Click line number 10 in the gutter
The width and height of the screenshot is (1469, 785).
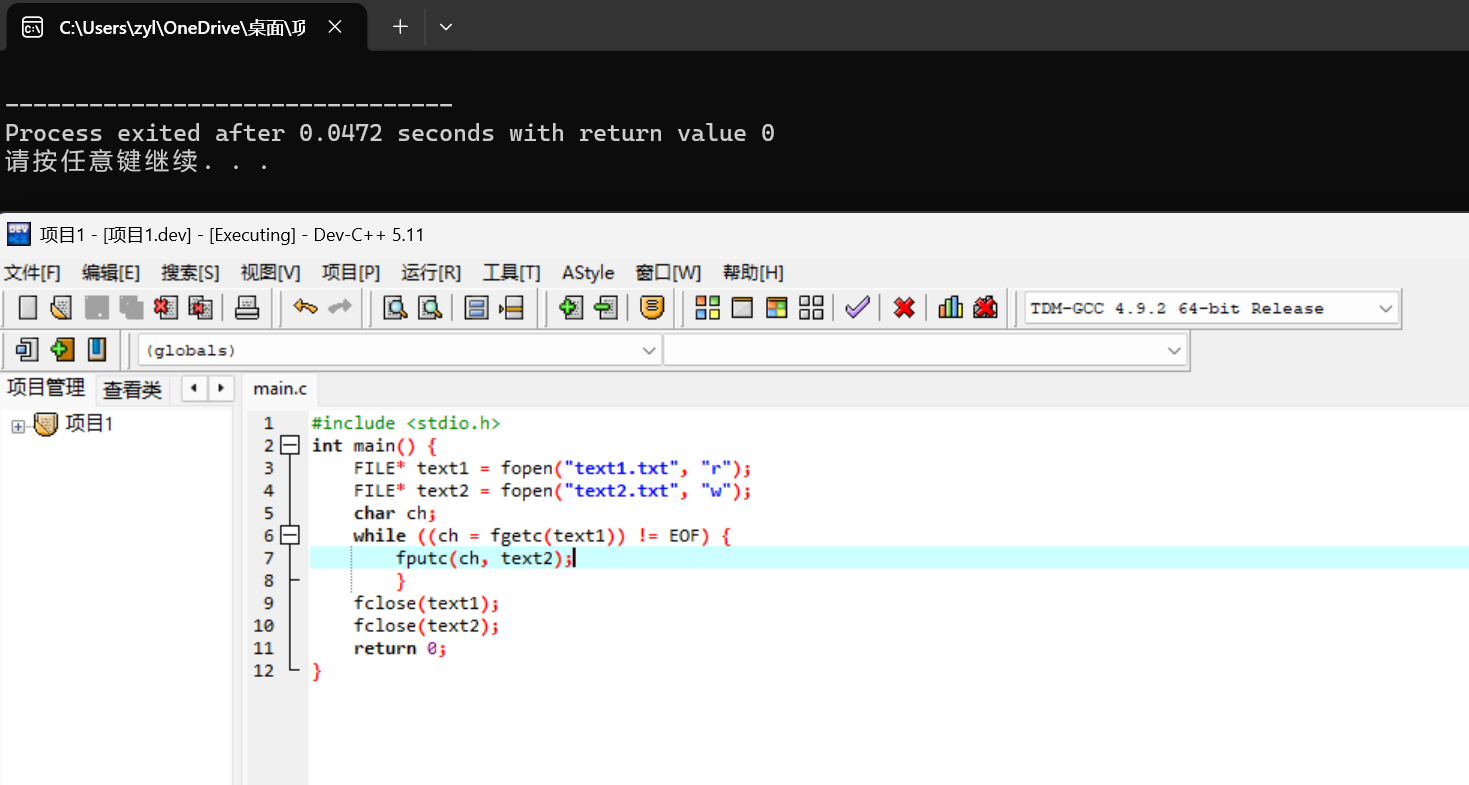263,626
